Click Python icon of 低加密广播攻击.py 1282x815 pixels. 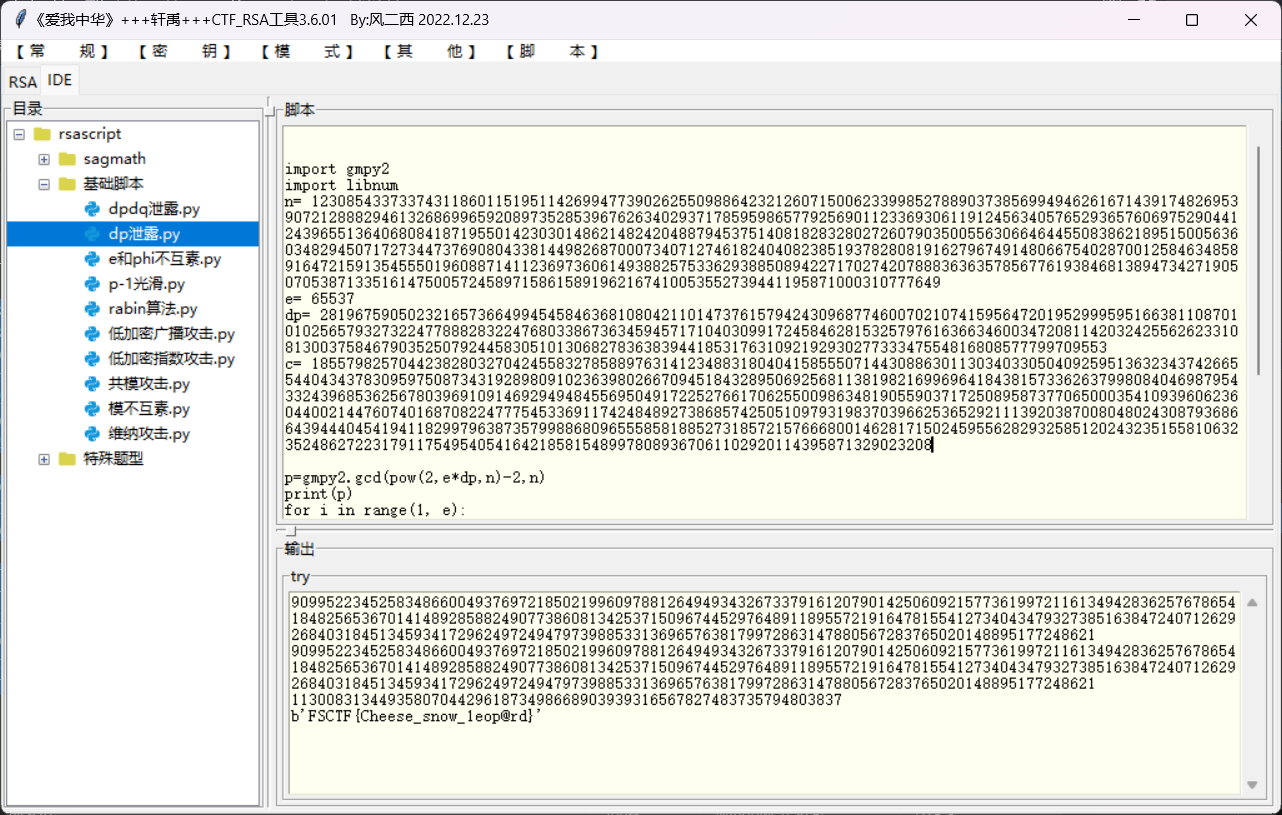(92, 334)
